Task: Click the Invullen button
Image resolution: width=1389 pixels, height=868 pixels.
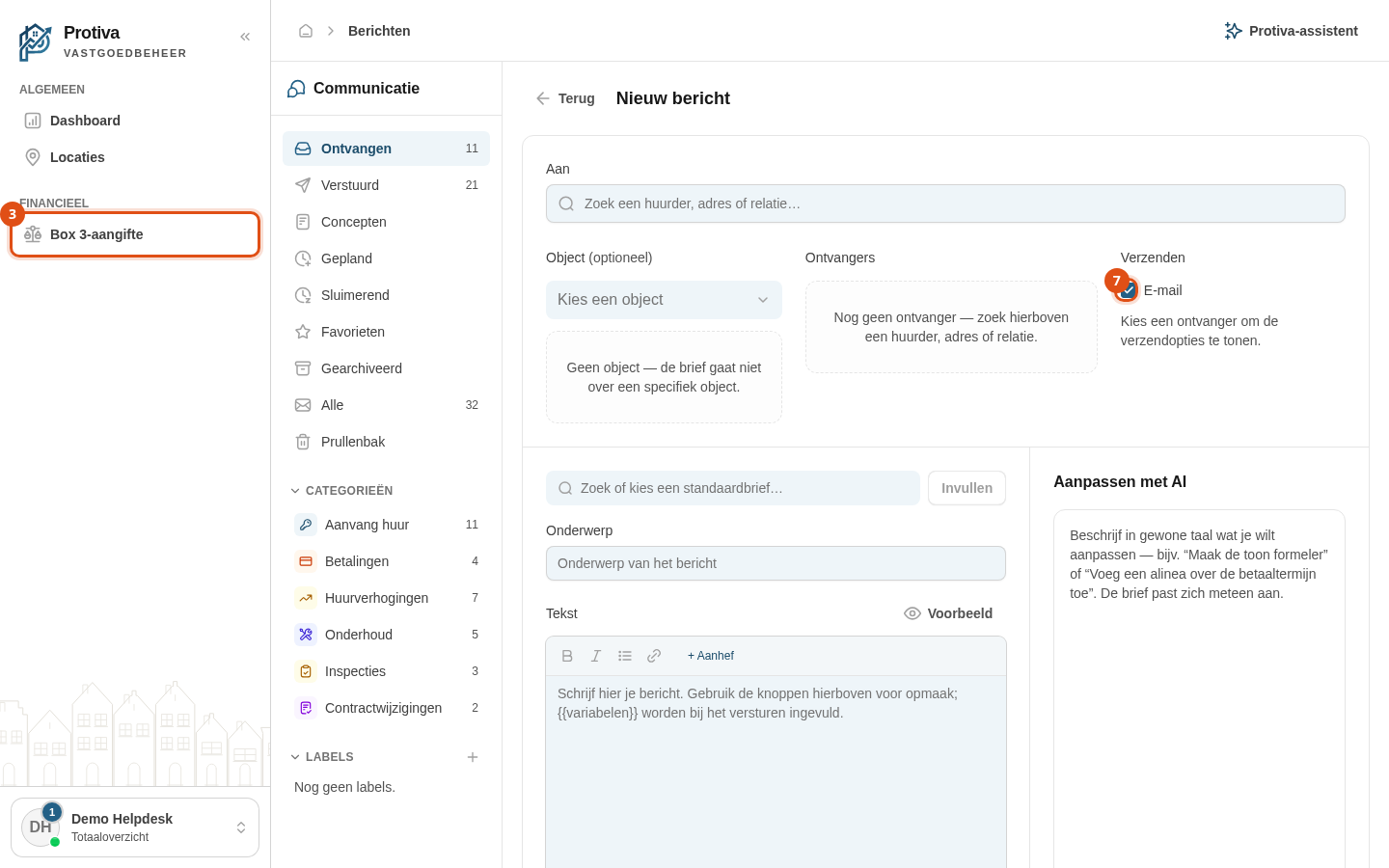Action: [967, 488]
